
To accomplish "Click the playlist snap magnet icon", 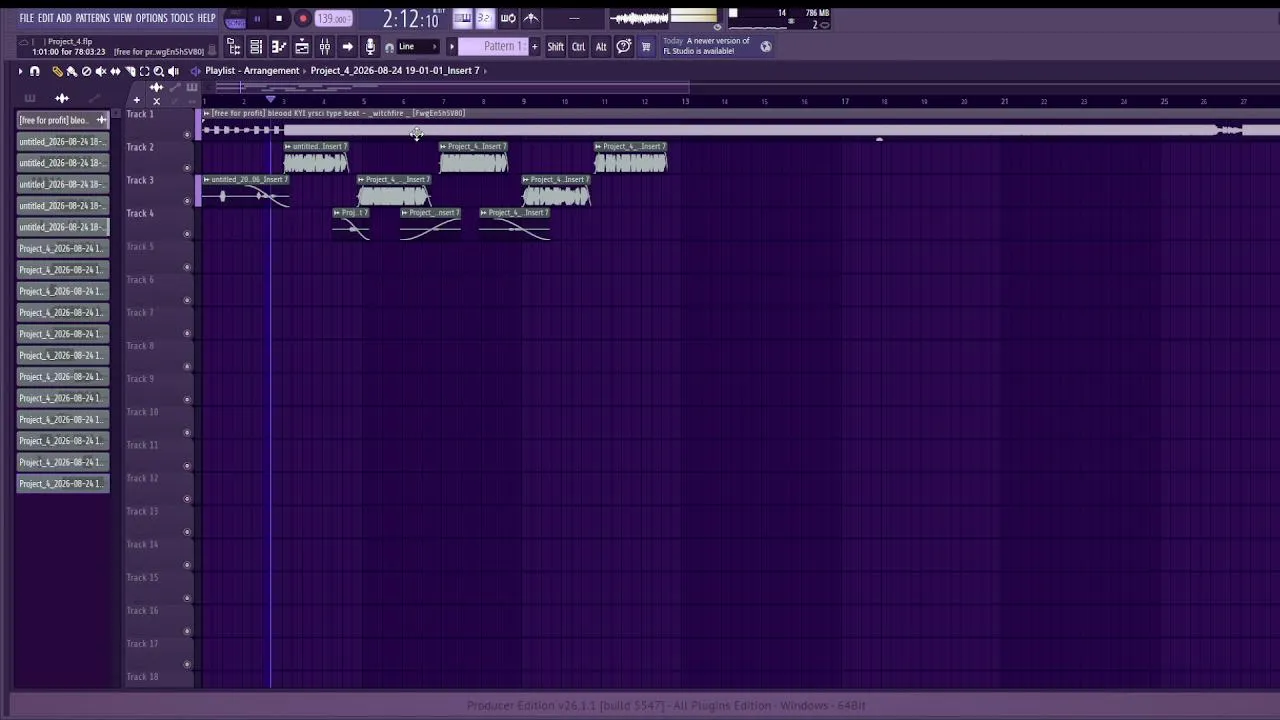I will pos(35,71).
